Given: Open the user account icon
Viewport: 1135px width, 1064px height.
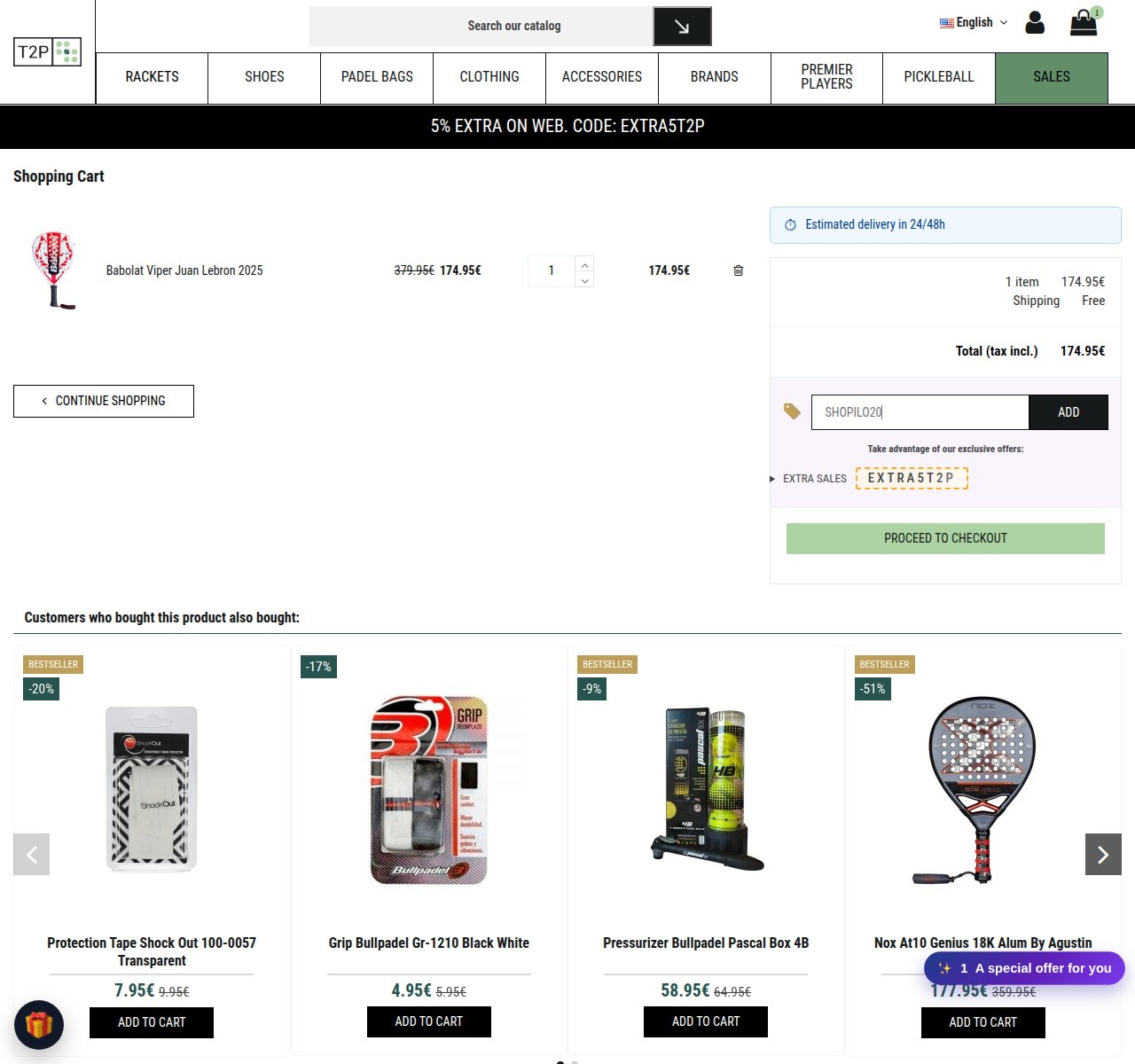Looking at the screenshot, I should pos(1035,22).
